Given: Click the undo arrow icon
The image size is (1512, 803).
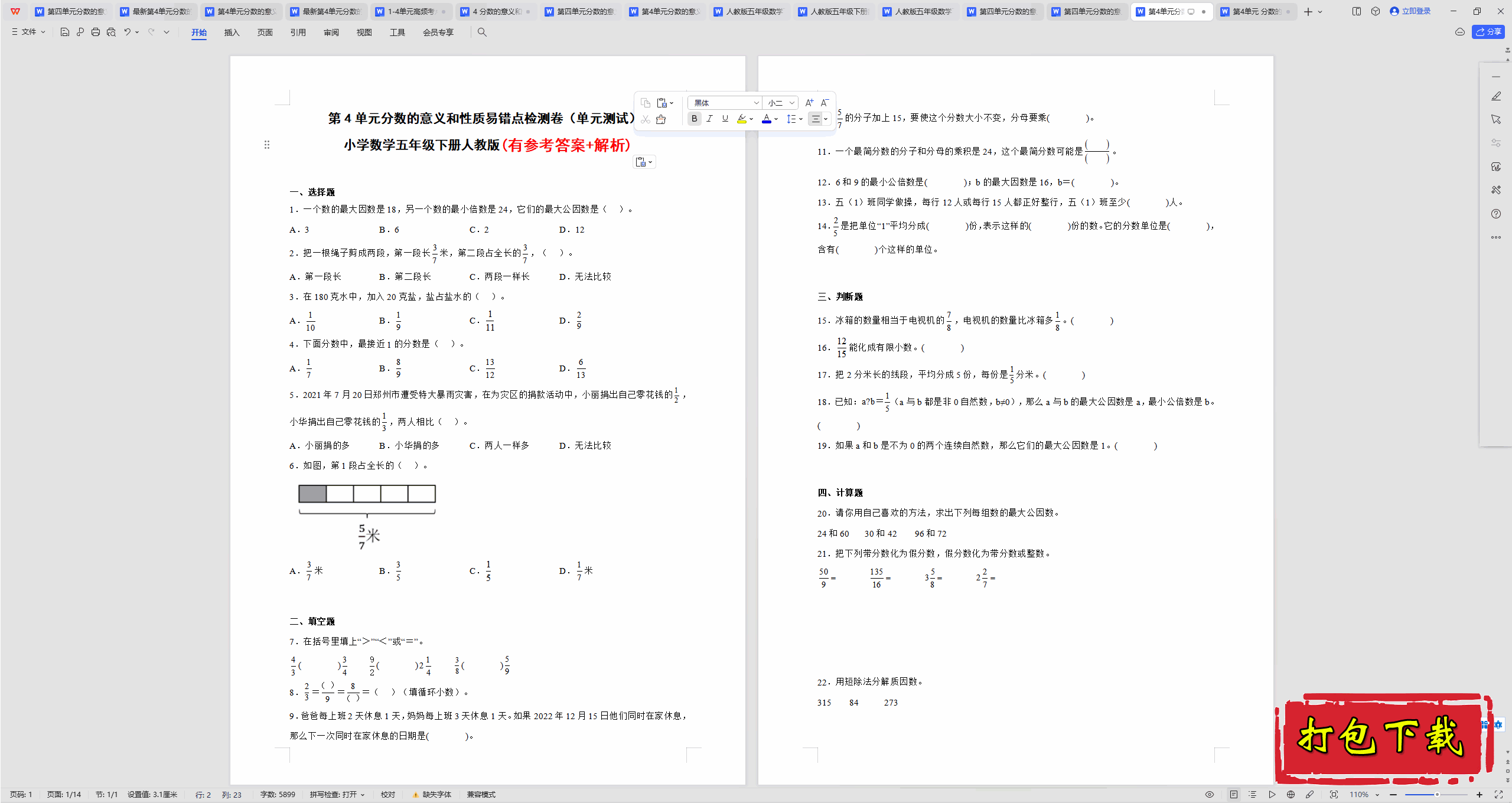Looking at the screenshot, I should tap(127, 32).
